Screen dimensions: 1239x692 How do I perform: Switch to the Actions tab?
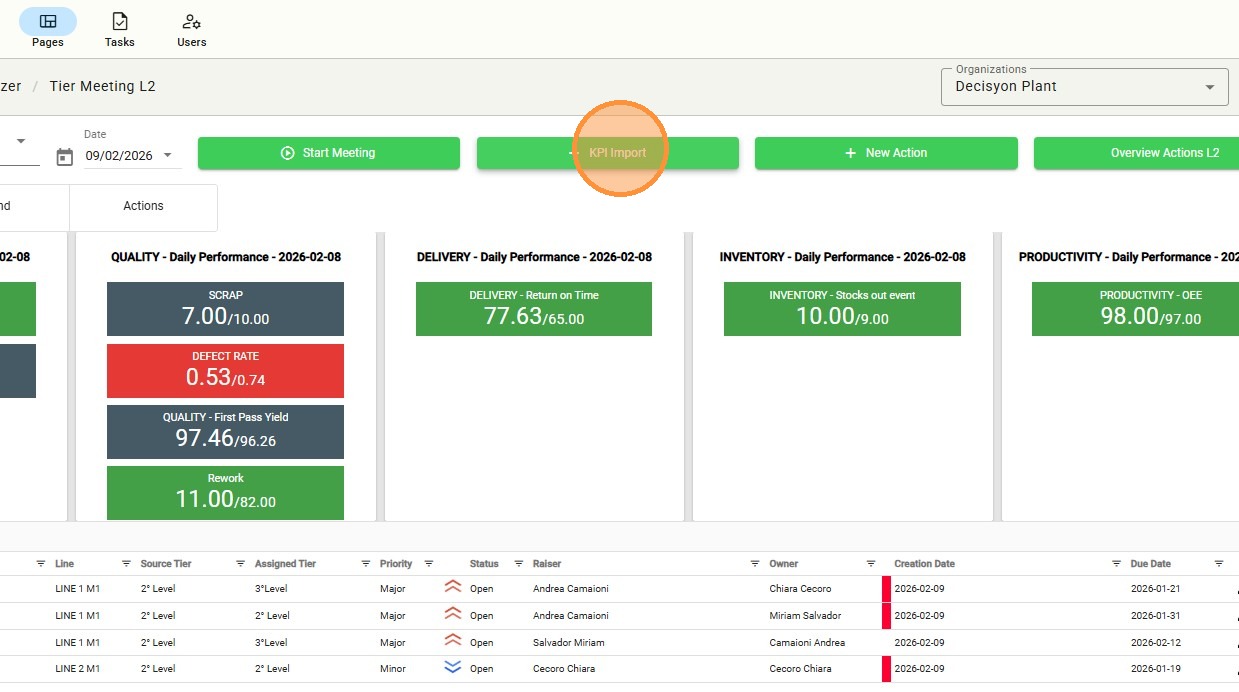[x=143, y=206]
